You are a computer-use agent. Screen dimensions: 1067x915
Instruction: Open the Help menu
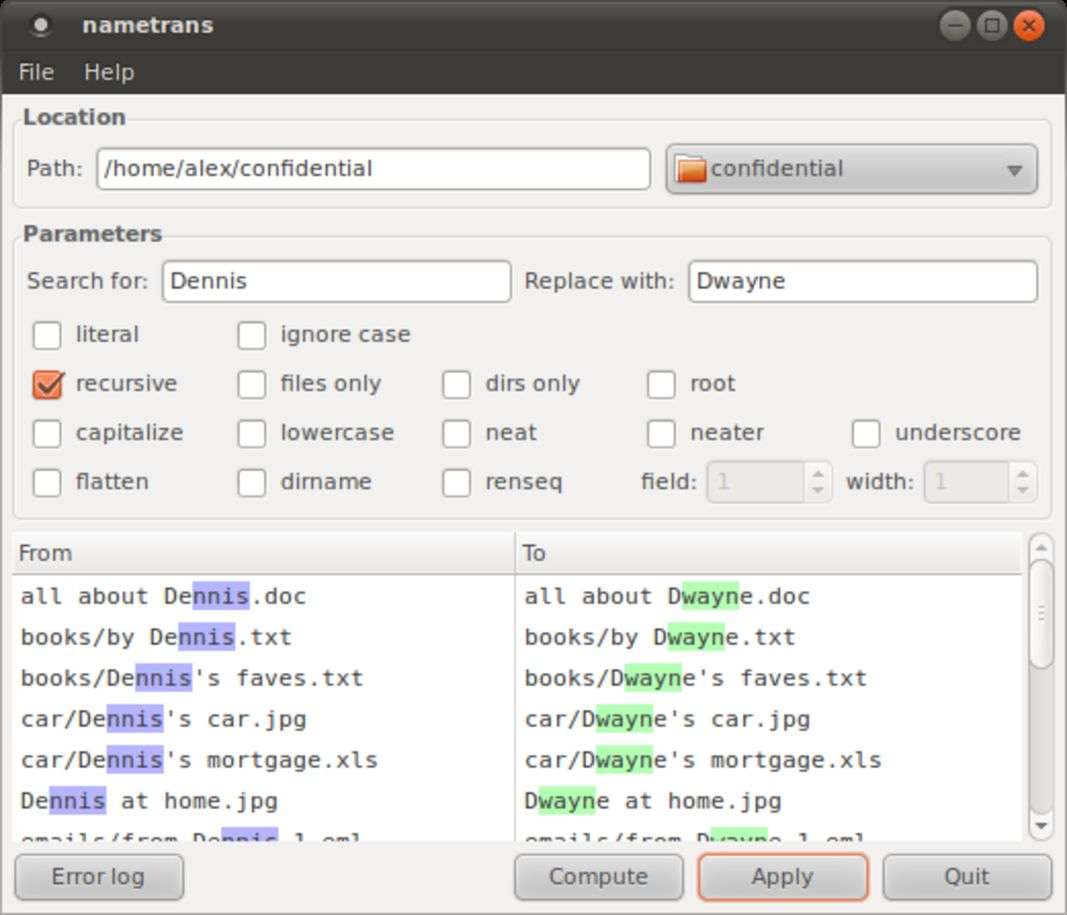click(108, 72)
